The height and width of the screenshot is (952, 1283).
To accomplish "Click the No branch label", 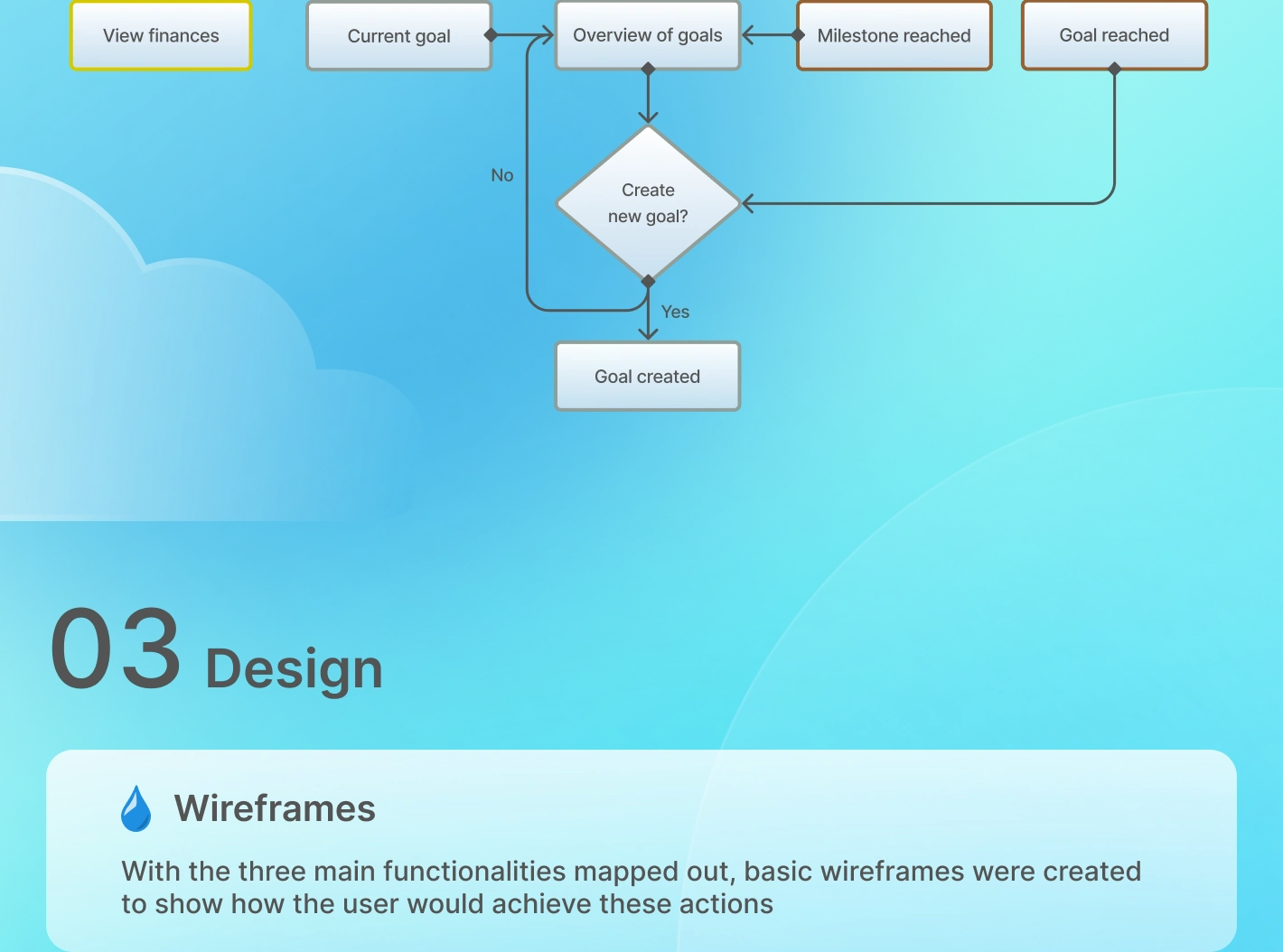I will [502, 175].
